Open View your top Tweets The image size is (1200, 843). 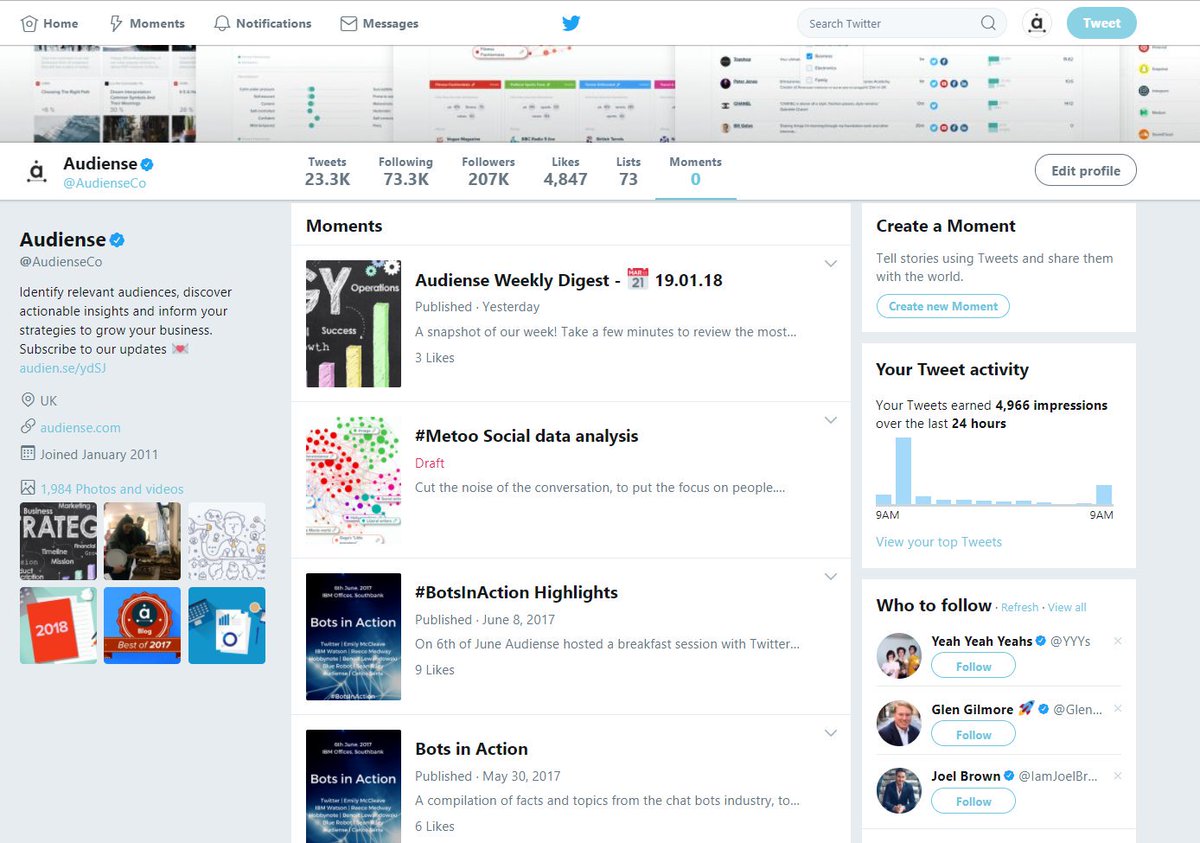[x=938, y=542]
